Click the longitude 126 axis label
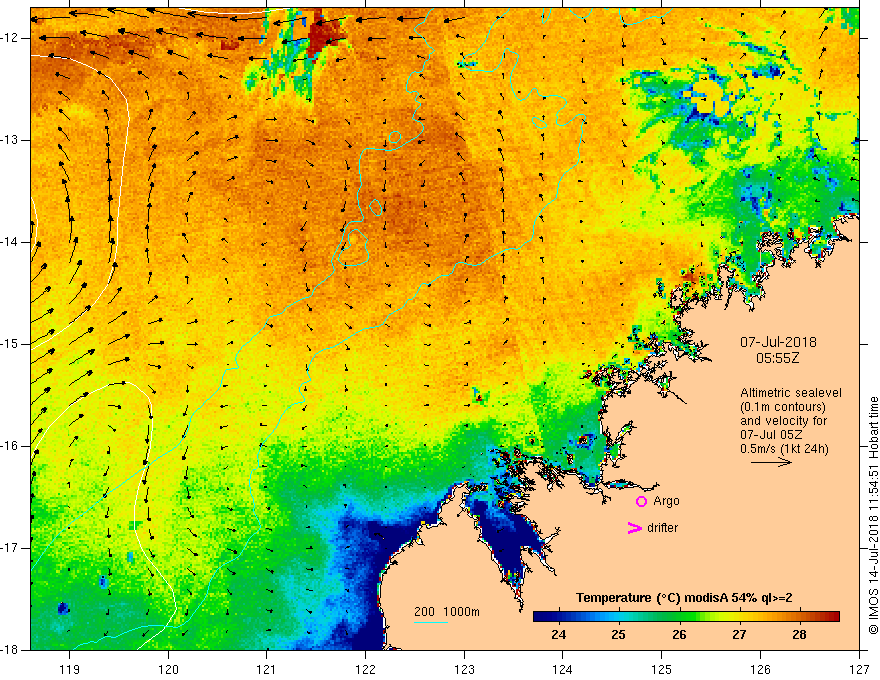The width and height of the screenshot is (880, 680). tap(760, 669)
